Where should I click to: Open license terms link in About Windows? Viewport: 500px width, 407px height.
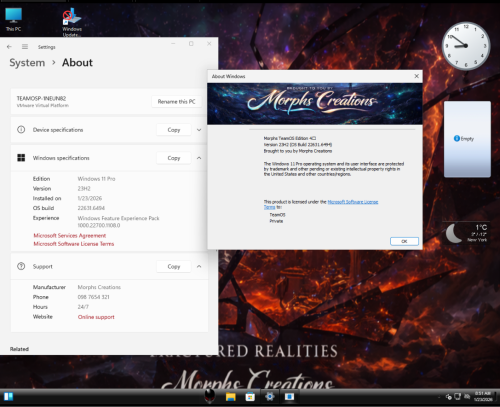point(353,202)
